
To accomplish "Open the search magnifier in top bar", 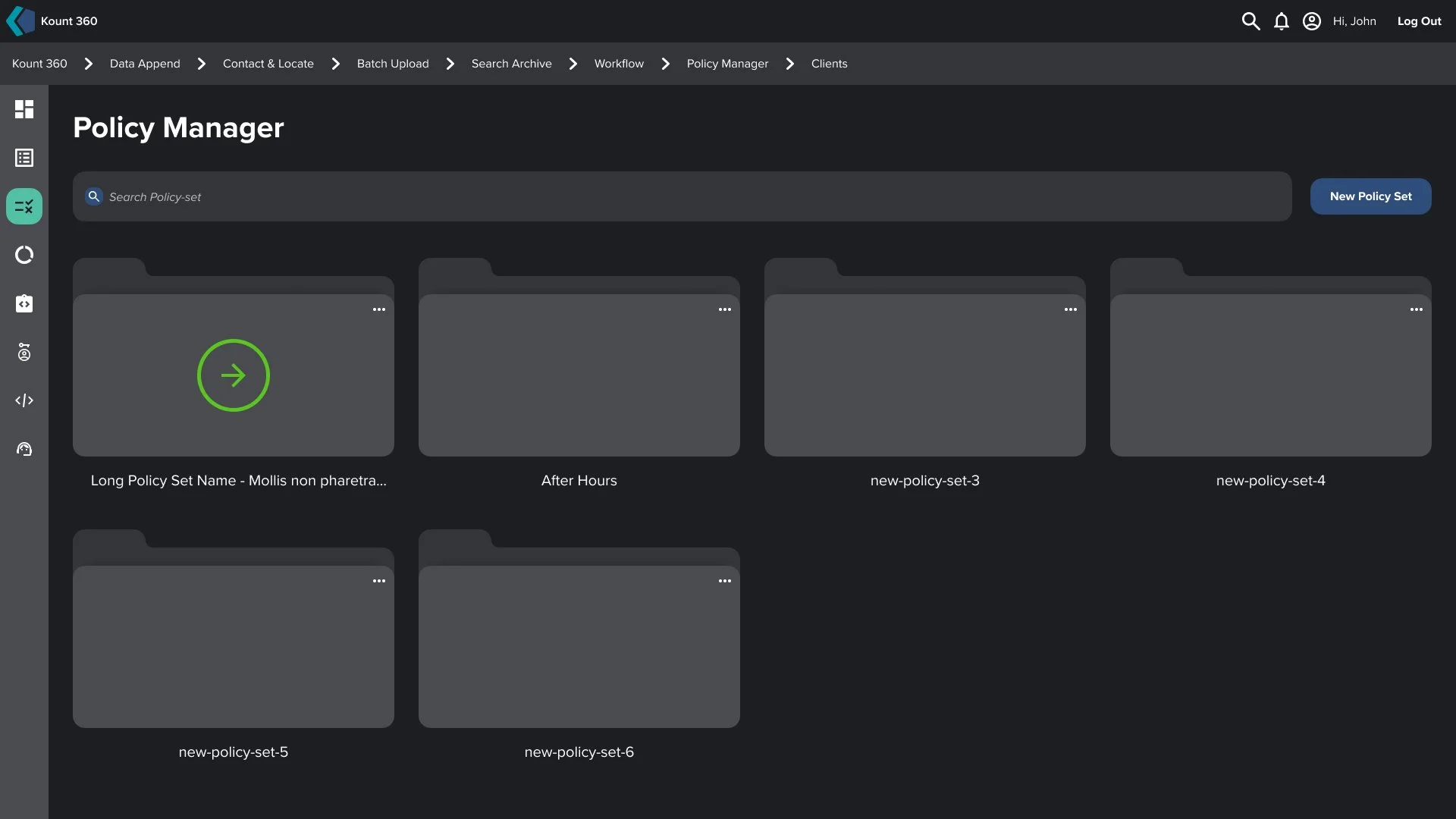I will 1250,21.
